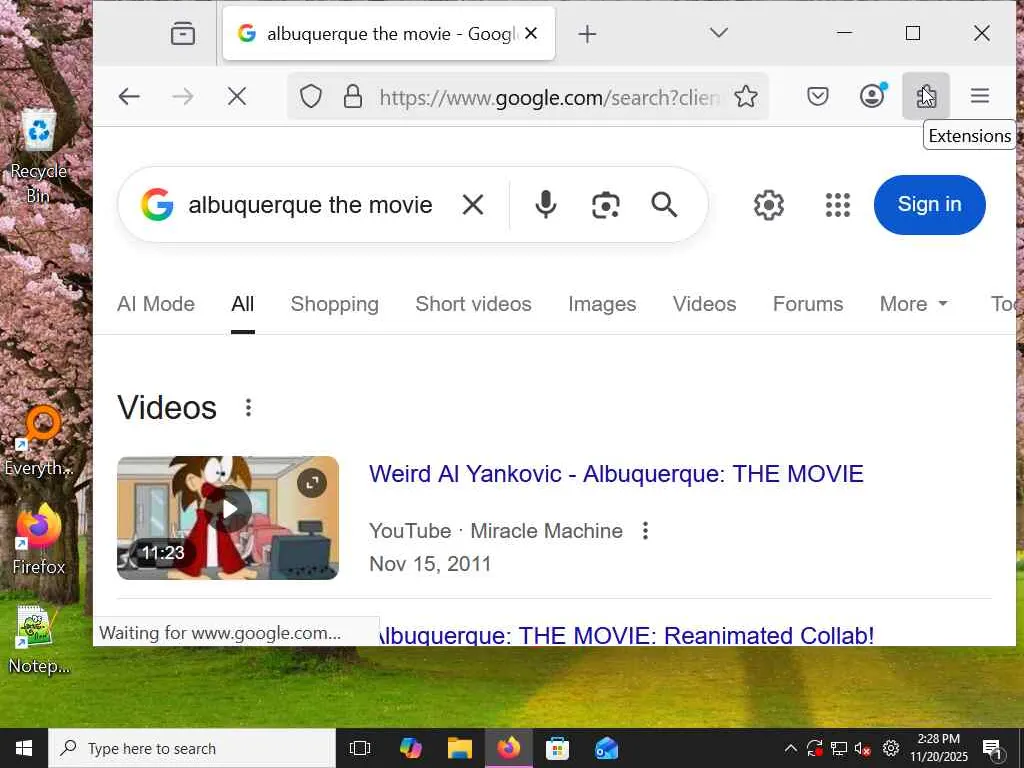The image size is (1024, 768).
Task: Open Recycle Bin desktop icon
Action: (x=39, y=155)
